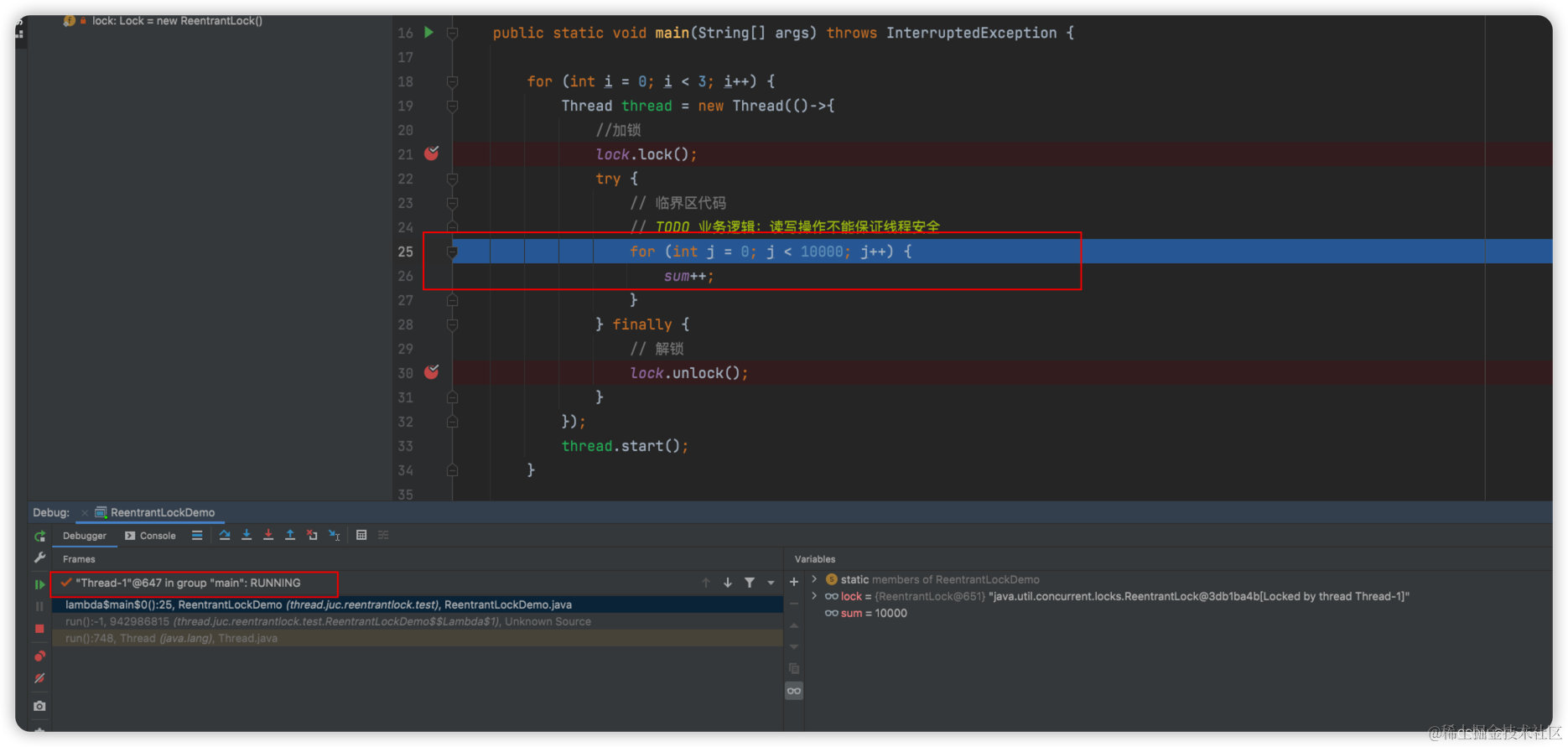Duplicate watch with copy icon
Image resolution: width=1568 pixels, height=747 pixels.
pyautogui.click(x=794, y=669)
